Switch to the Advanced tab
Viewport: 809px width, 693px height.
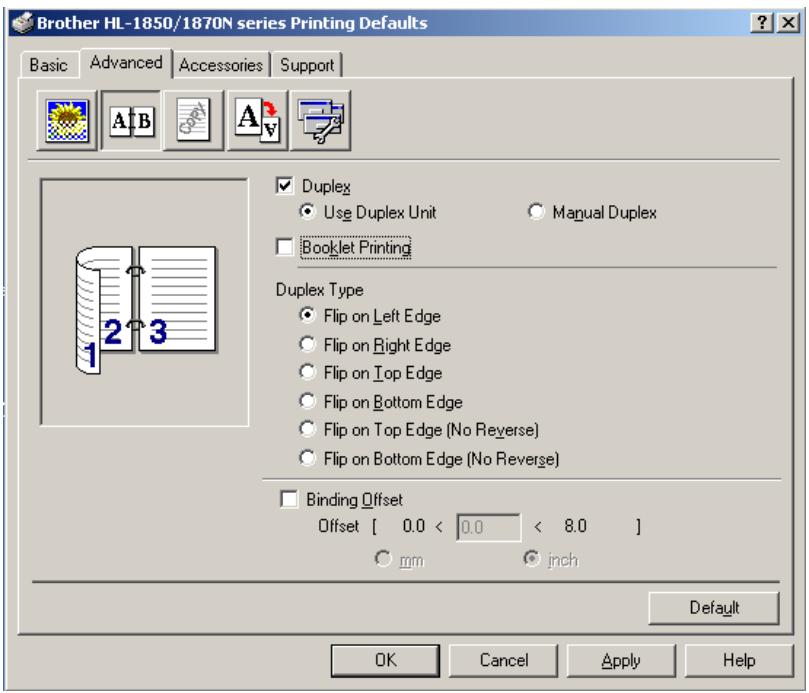[126, 62]
